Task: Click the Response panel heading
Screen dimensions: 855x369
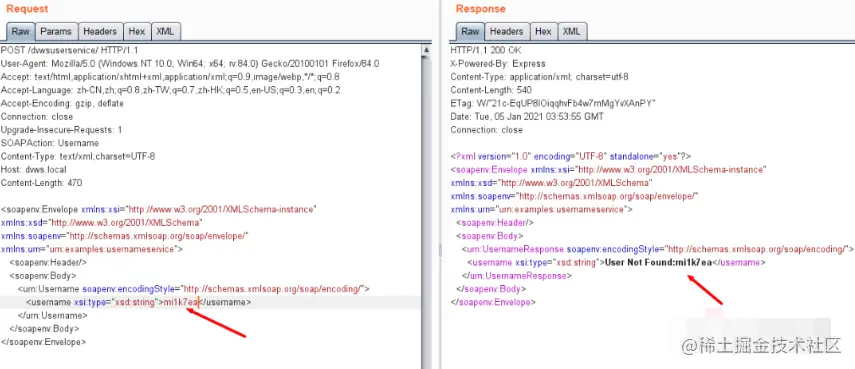Action: 480,9
